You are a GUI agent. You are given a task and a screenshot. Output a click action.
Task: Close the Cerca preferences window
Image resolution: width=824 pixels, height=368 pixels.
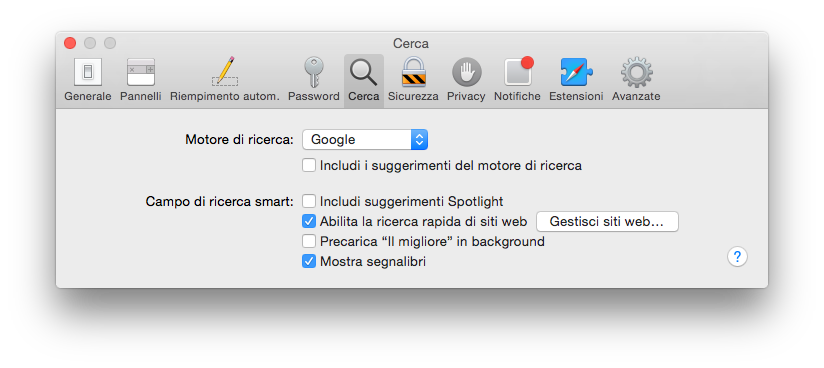(70, 43)
